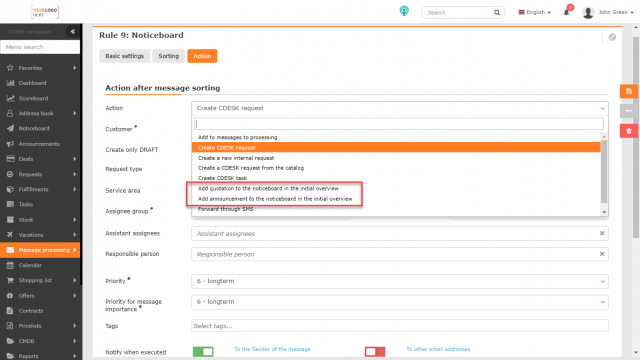Screen dimensions: 640x360
Task: Click the Select tags input
Action: pos(400,326)
